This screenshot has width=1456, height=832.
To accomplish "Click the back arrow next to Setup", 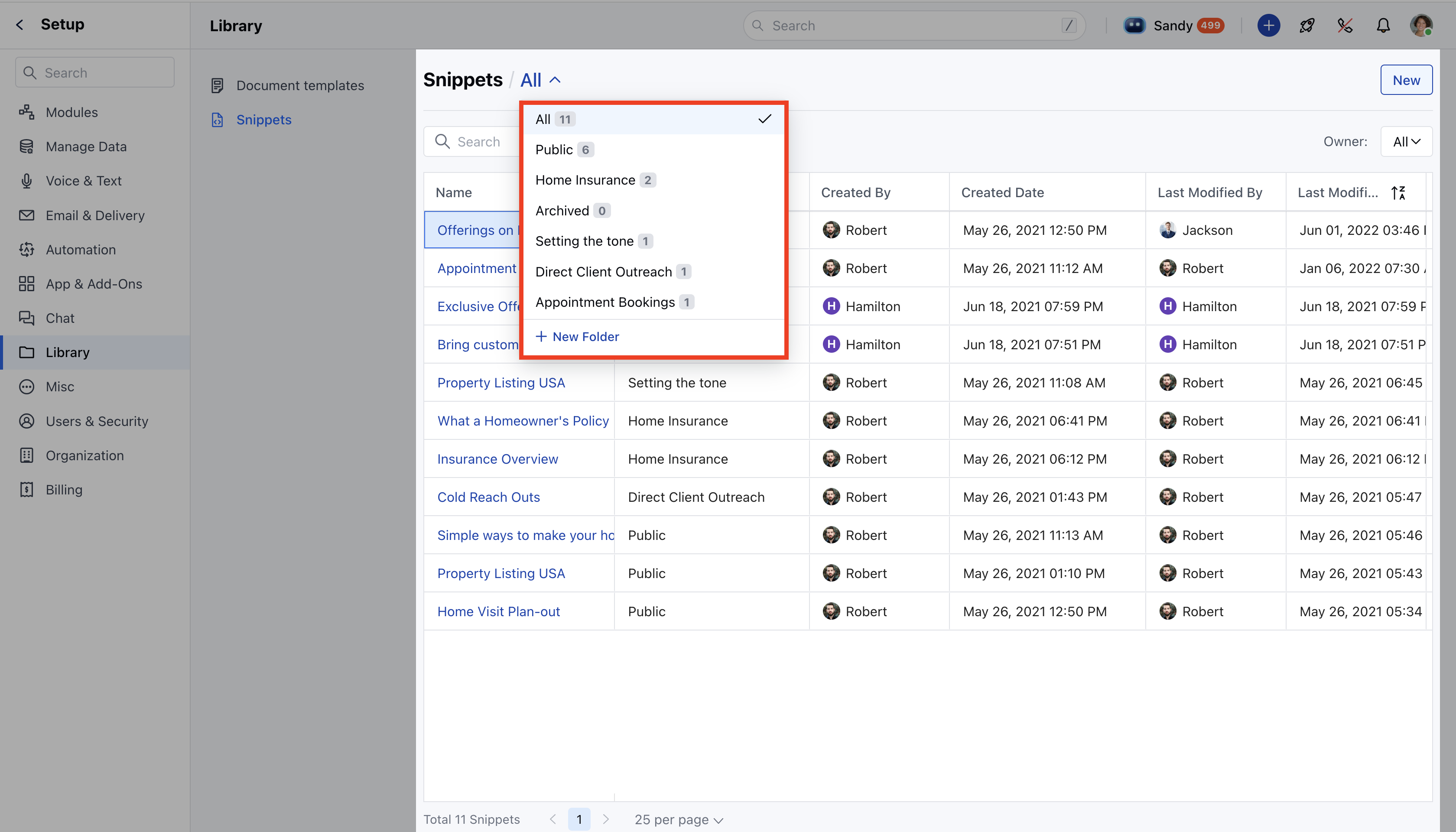I will 20,25.
